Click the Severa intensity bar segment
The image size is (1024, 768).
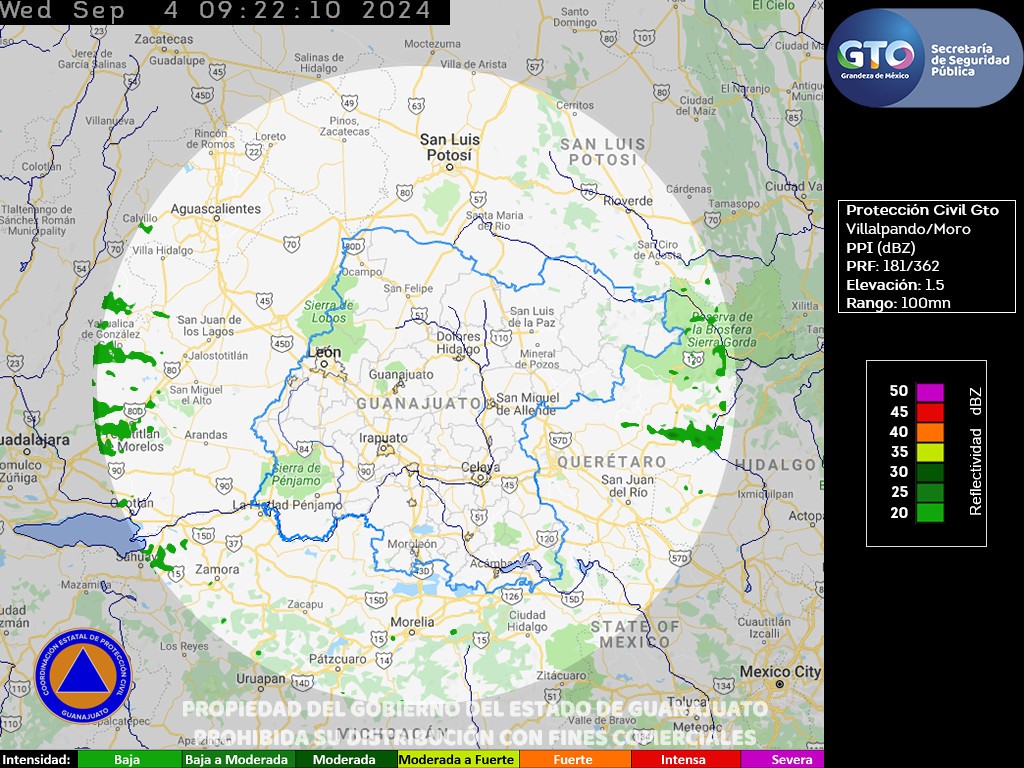point(791,760)
